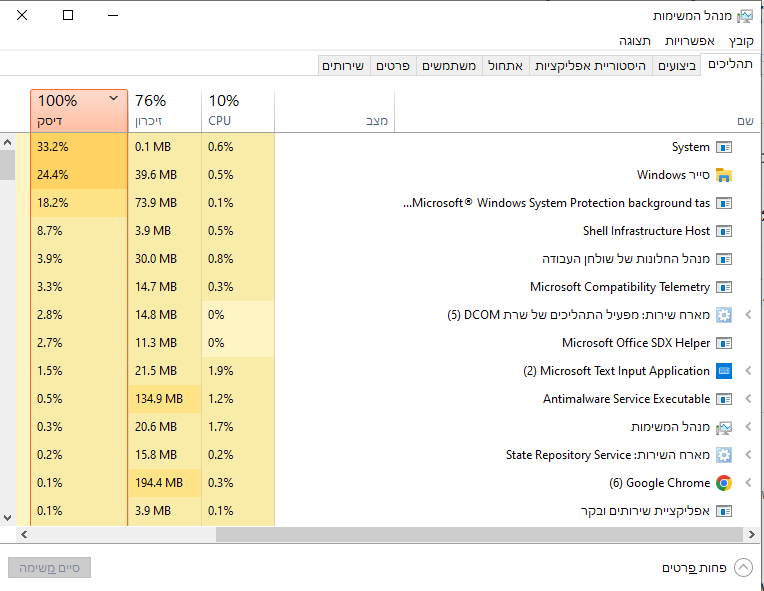This screenshot has width=764, height=591.
Task: Click the 24.4% disk value
Action: 53,175
